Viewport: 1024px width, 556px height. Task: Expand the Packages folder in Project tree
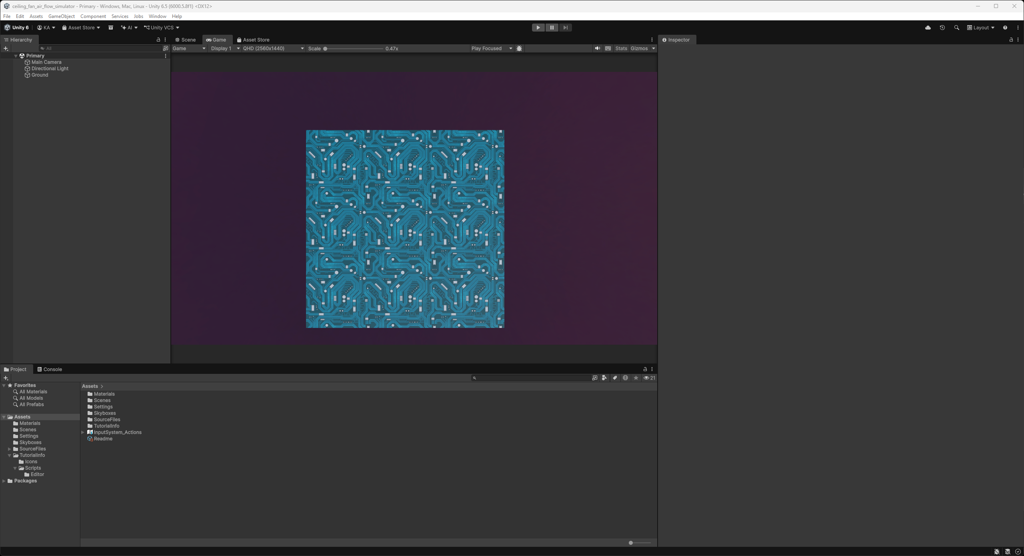4,481
